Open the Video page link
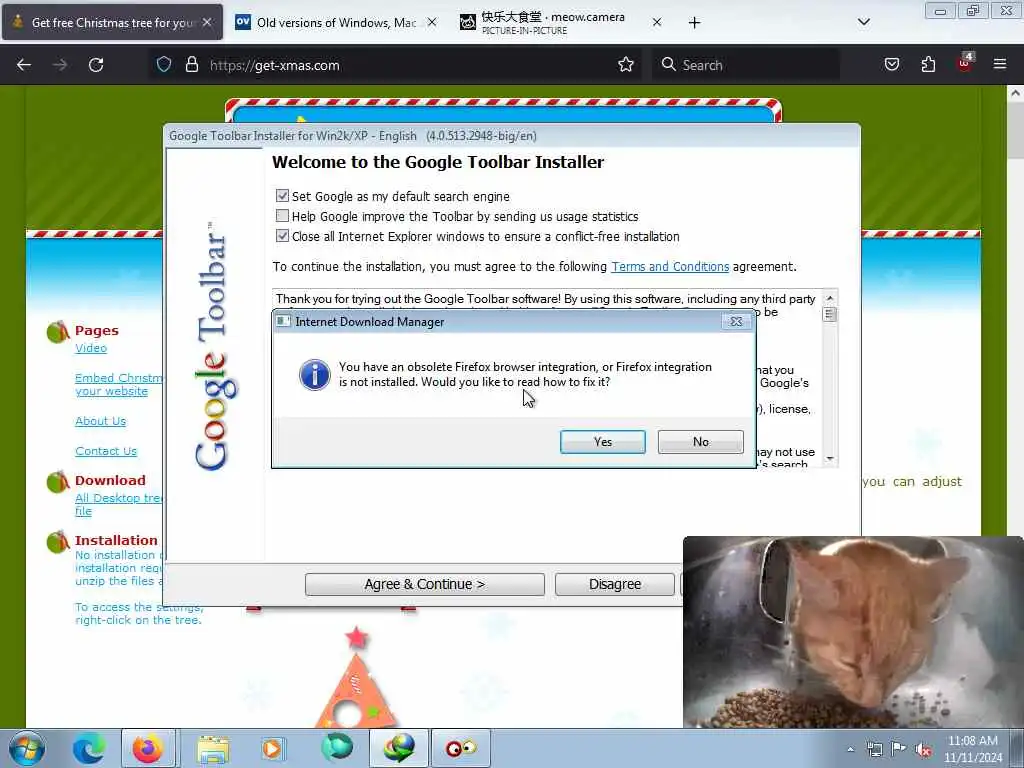The height and width of the screenshot is (768, 1024). tap(91, 348)
